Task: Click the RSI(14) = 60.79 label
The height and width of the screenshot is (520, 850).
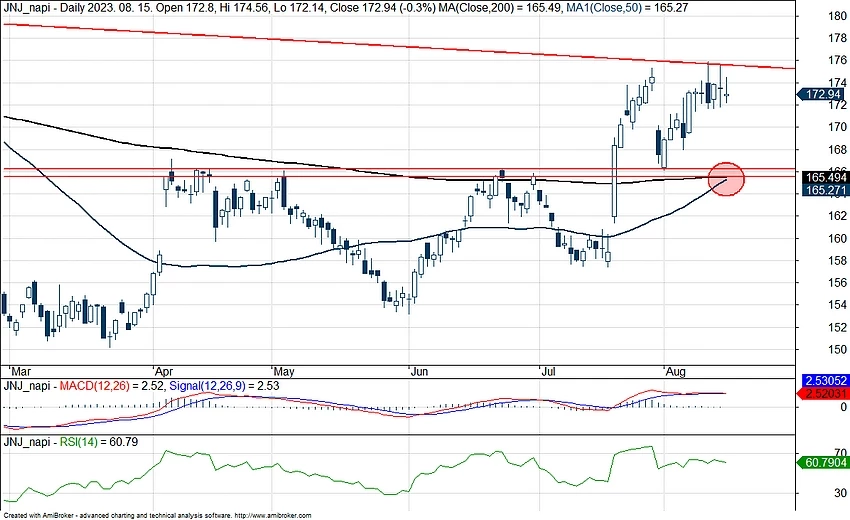Action: (99, 442)
